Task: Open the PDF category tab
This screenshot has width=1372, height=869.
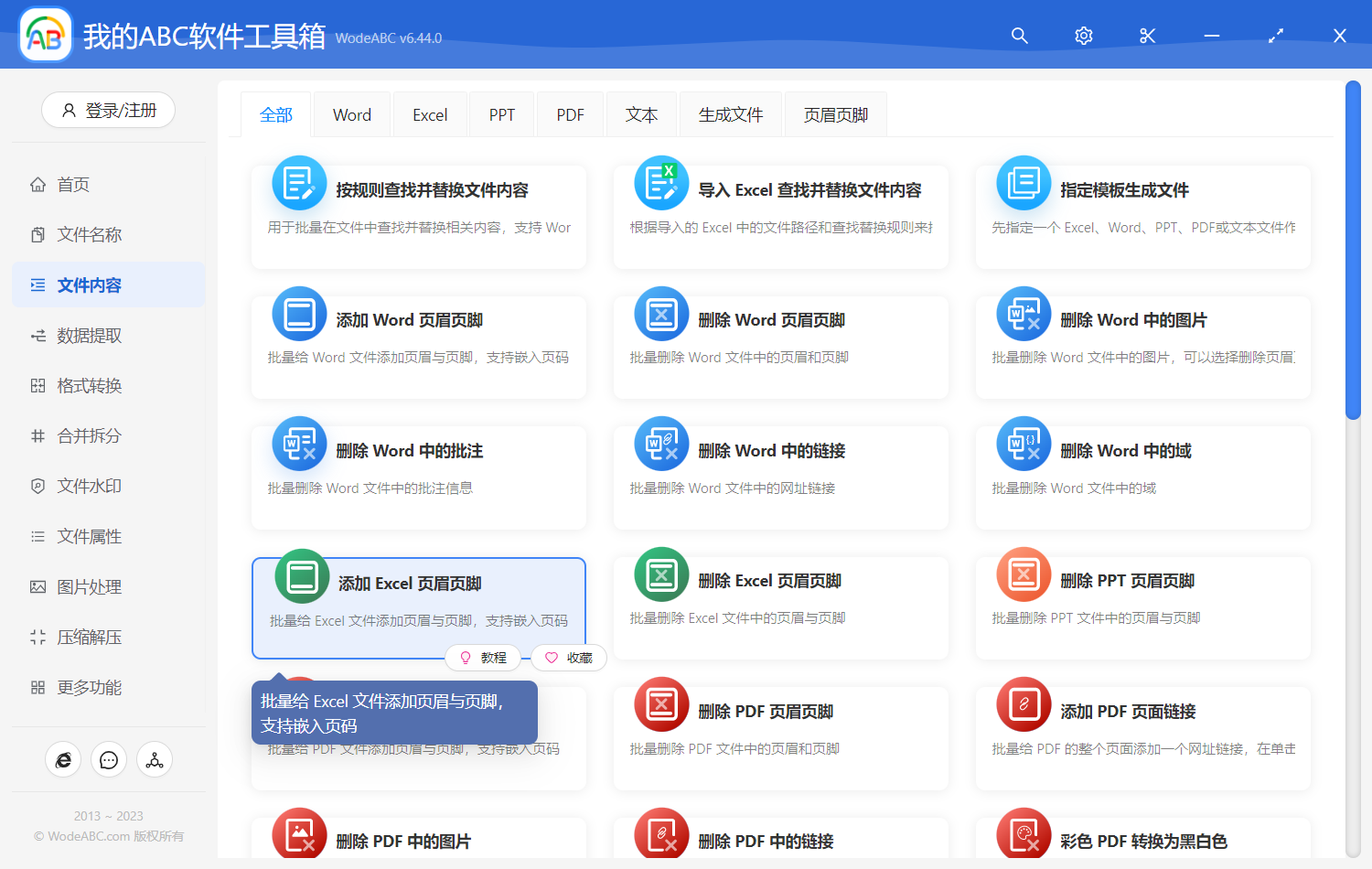Action: [570, 113]
